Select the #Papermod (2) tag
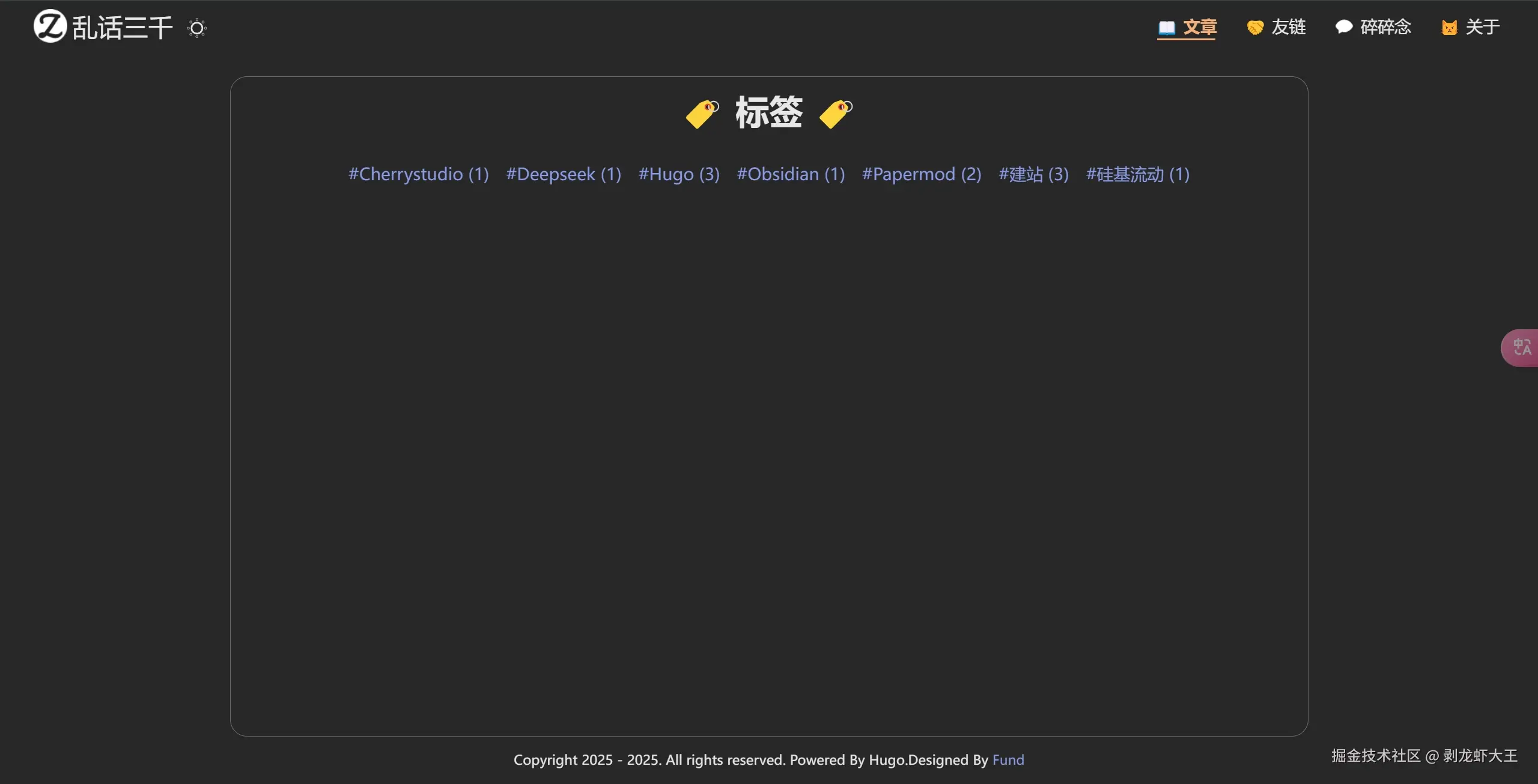The image size is (1538, 784). click(922, 174)
